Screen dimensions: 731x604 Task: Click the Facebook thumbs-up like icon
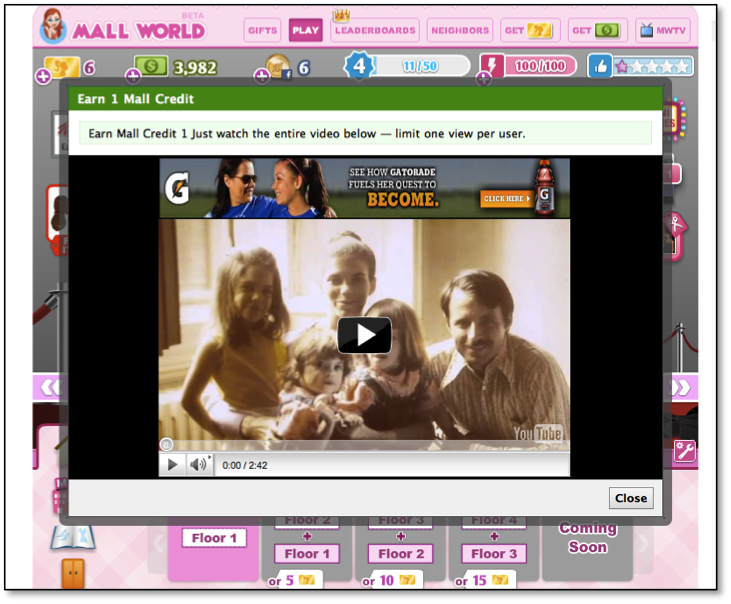pos(600,67)
